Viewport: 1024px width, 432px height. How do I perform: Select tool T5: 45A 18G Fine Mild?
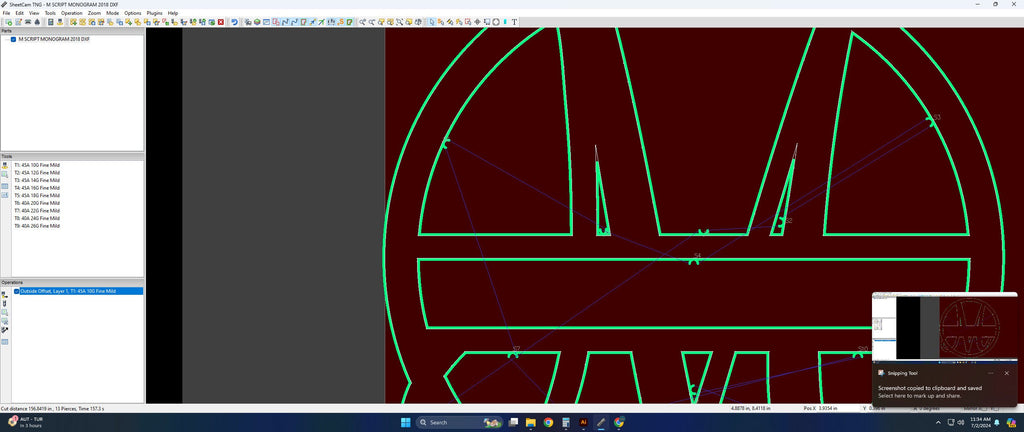[37, 195]
